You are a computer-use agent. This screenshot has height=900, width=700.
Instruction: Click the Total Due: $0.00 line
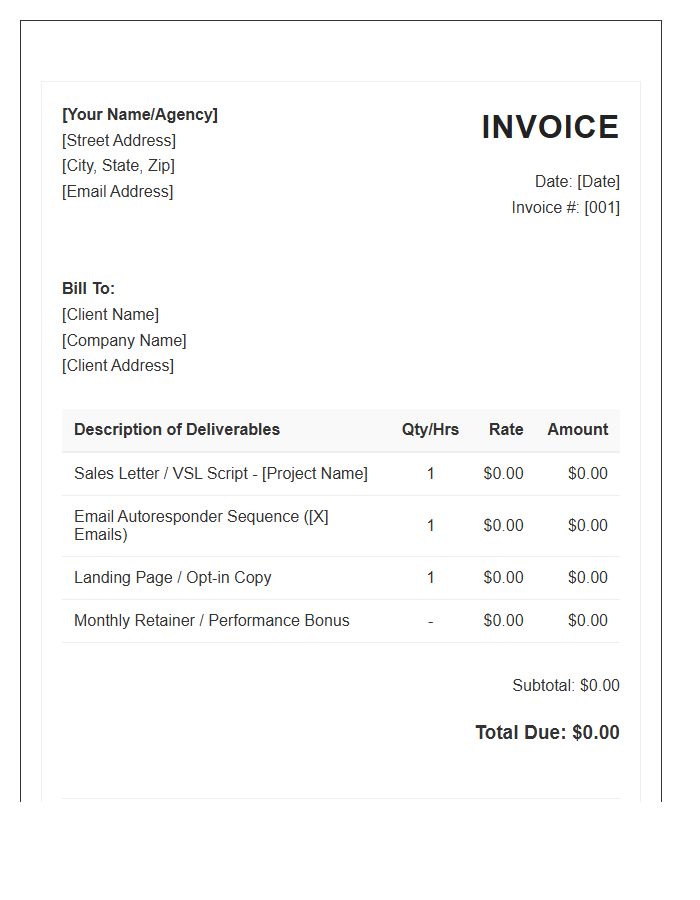tap(547, 733)
